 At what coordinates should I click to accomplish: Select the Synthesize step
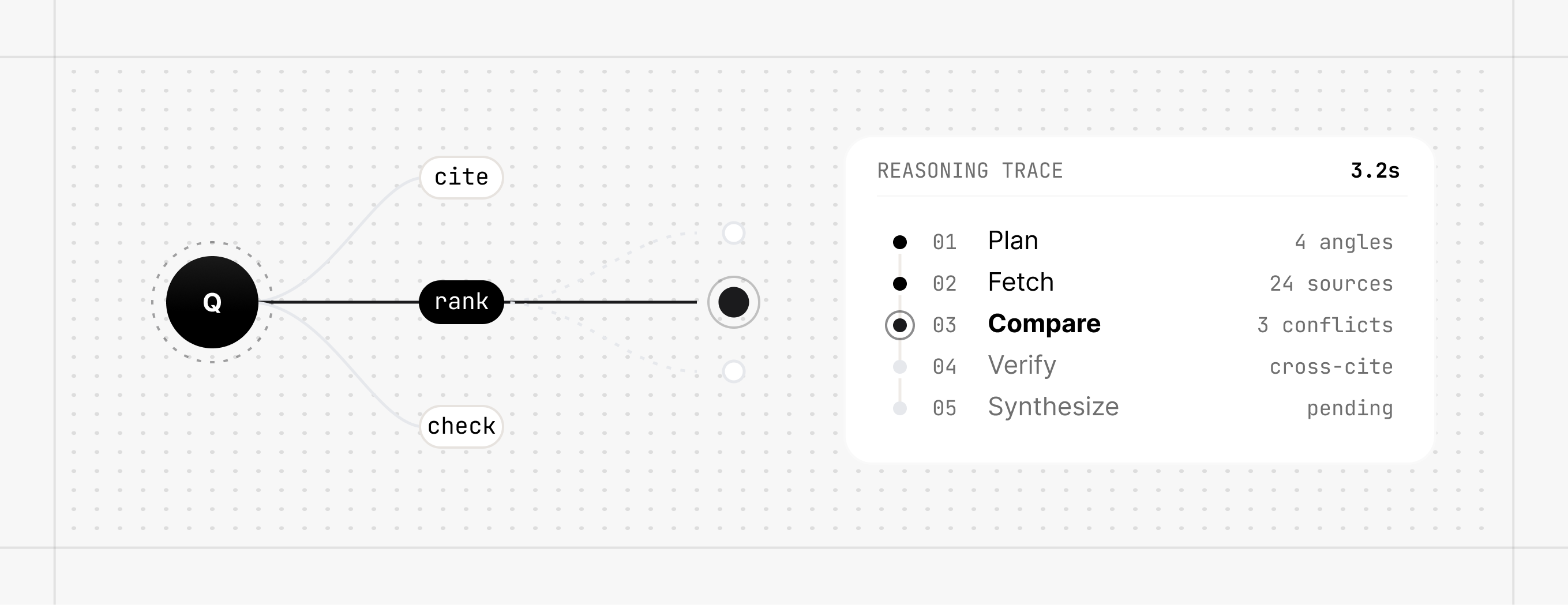(1053, 407)
